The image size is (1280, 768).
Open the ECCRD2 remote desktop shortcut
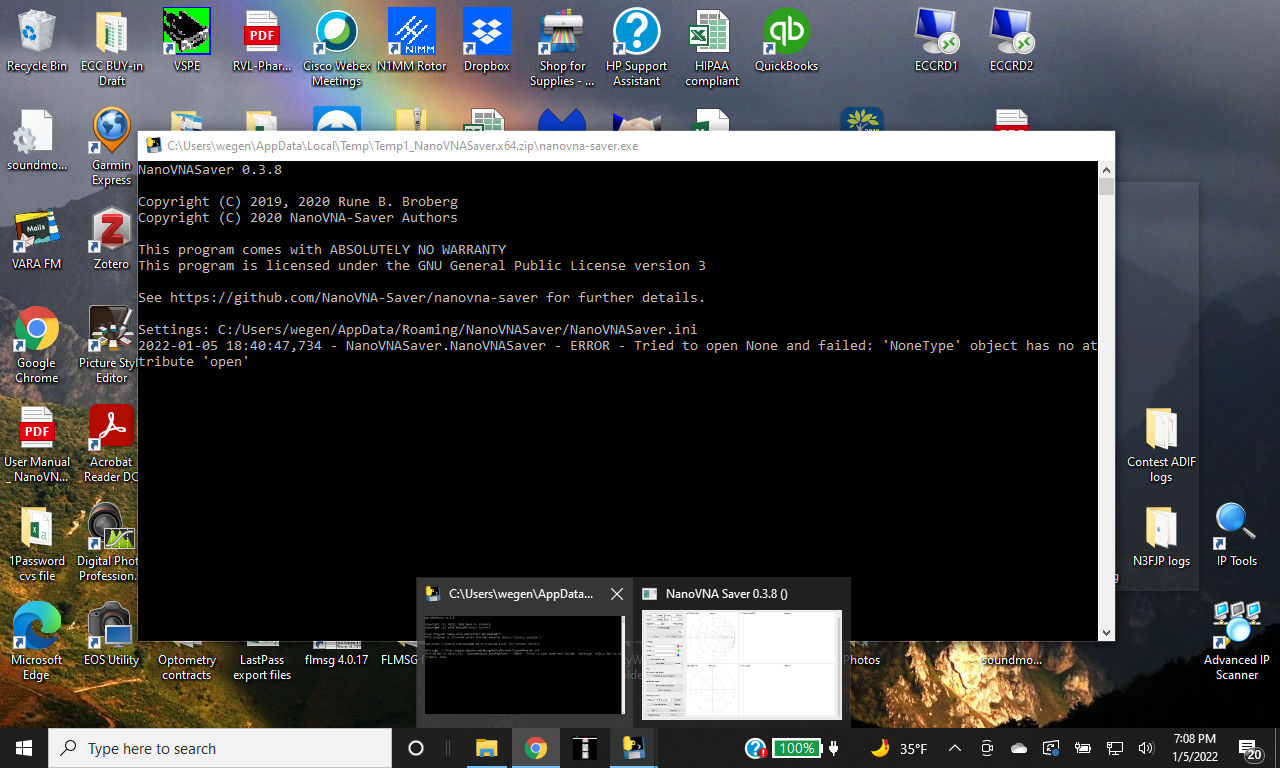tap(1012, 41)
